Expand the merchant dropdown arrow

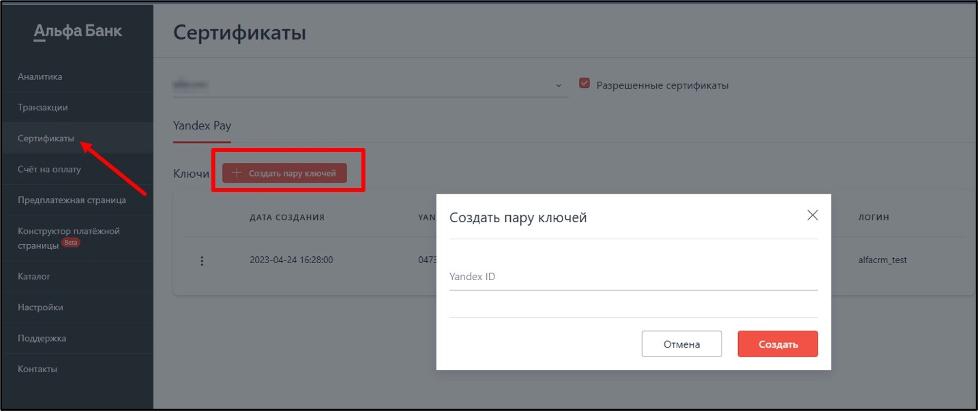coord(559,86)
